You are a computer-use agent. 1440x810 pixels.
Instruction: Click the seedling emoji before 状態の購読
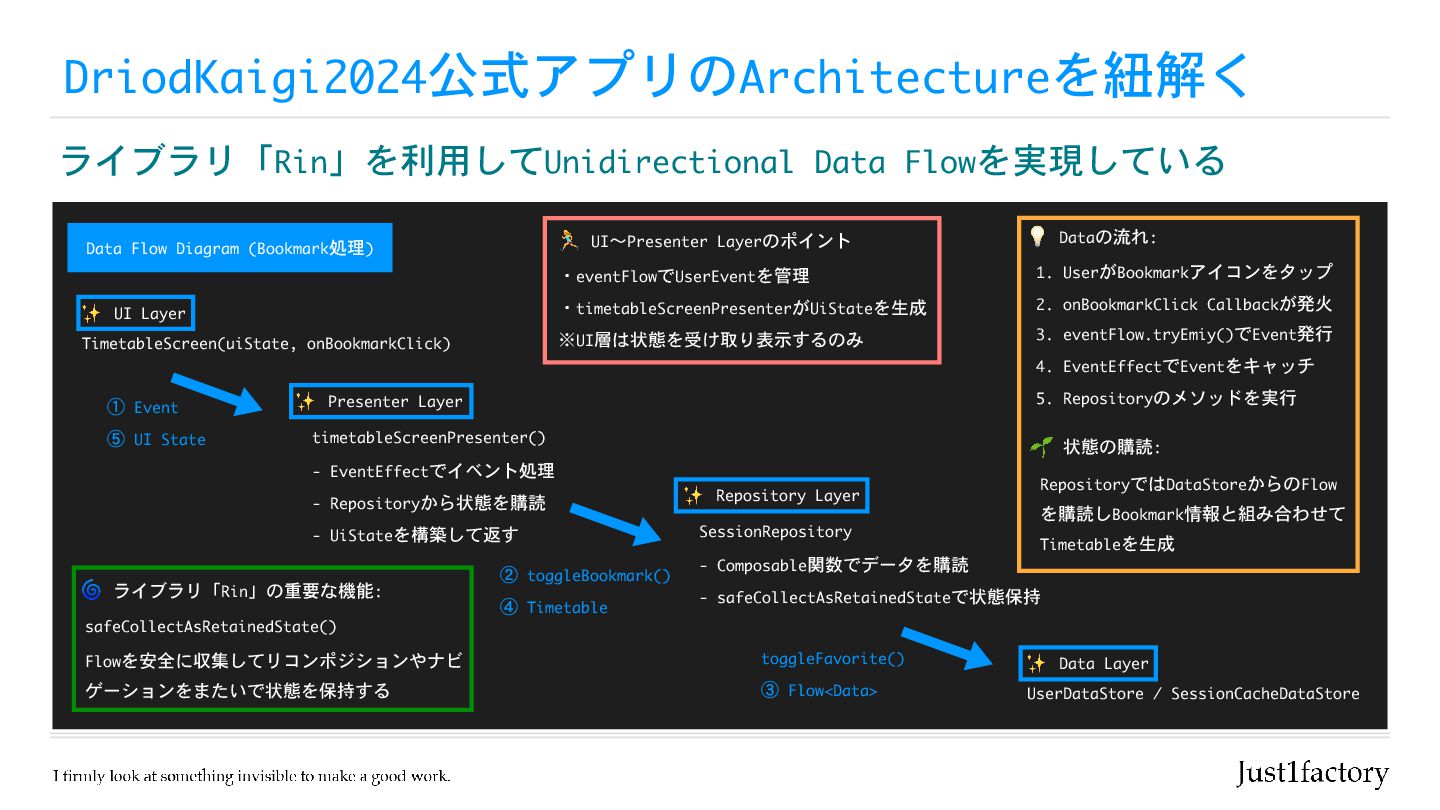1041,447
